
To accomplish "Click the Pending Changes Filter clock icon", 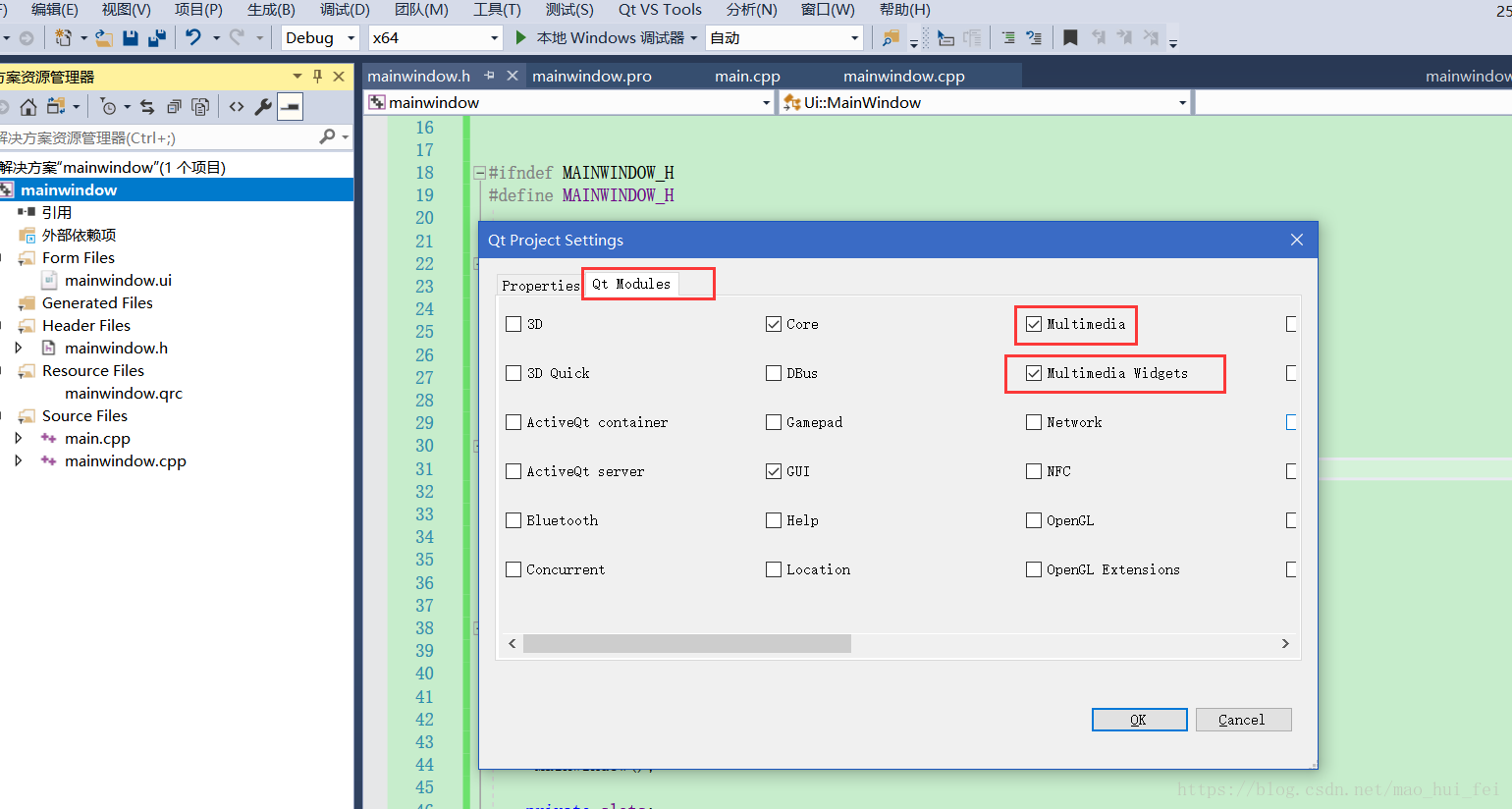I will (109, 106).
